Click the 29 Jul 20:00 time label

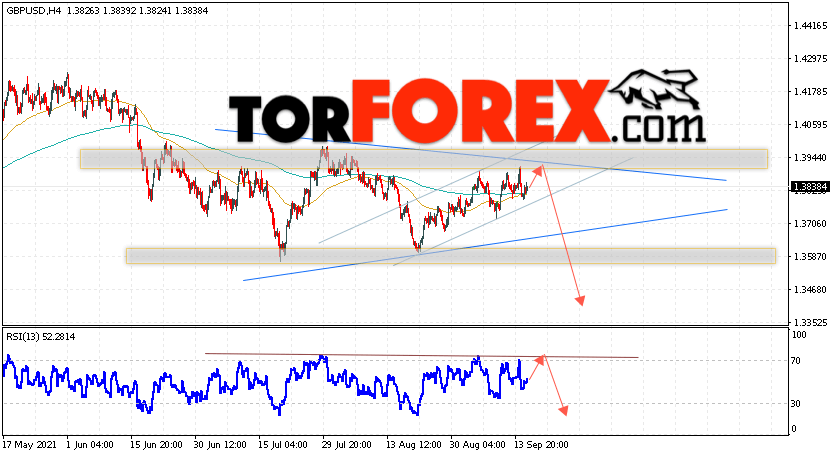(347, 444)
